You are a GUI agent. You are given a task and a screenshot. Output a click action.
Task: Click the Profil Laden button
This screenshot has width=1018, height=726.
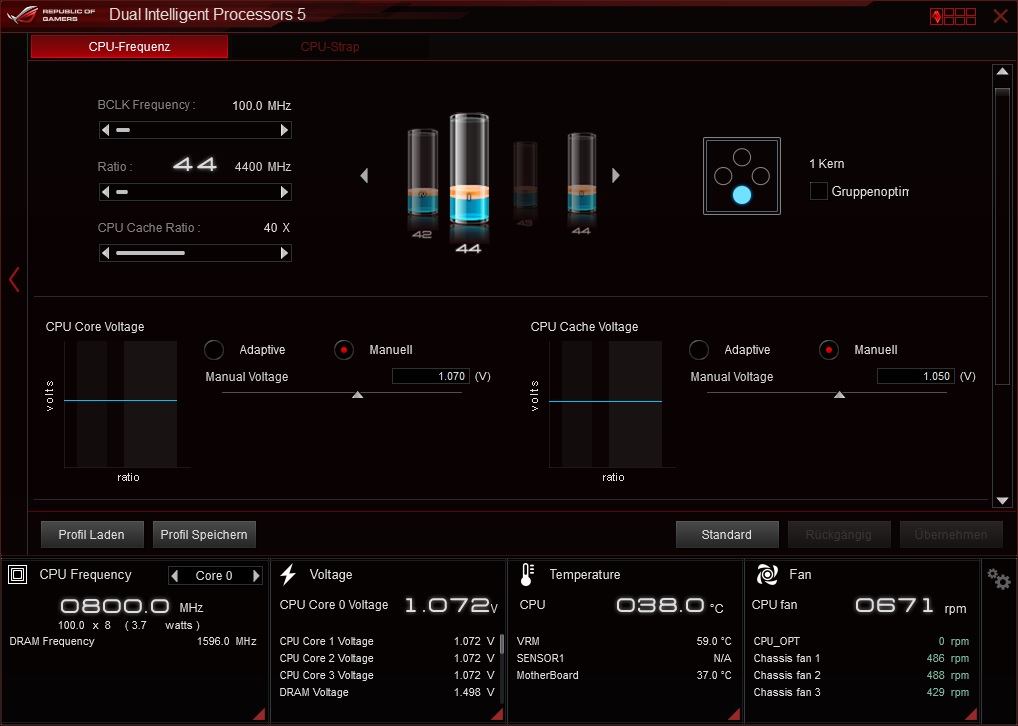pyautogui.click(x=92, y=534)
